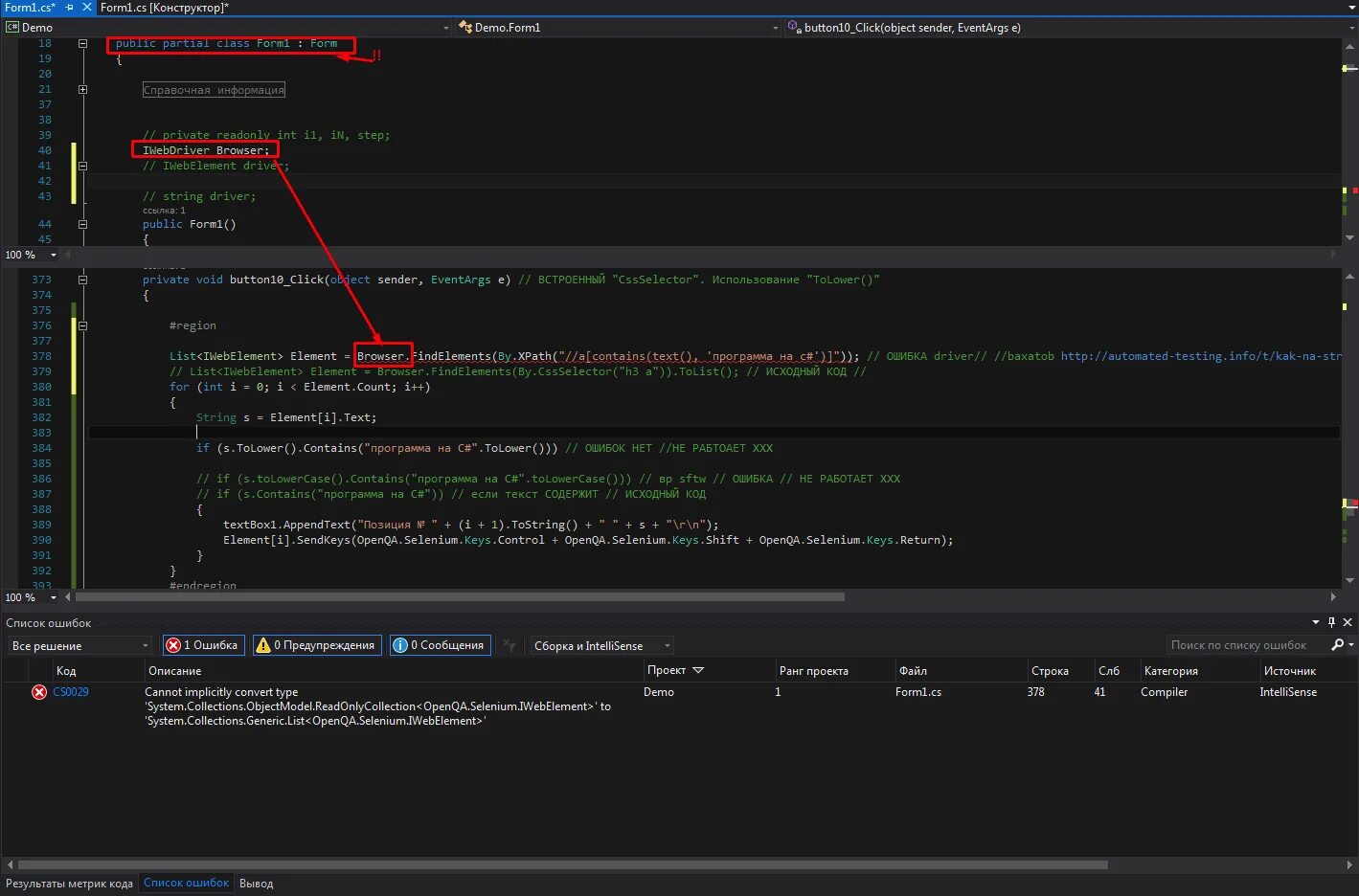The height and width of the screenshot is (896, 1359).
Task: Toggle the '1 Ошибка' errors filter
Action: (203, 645)
